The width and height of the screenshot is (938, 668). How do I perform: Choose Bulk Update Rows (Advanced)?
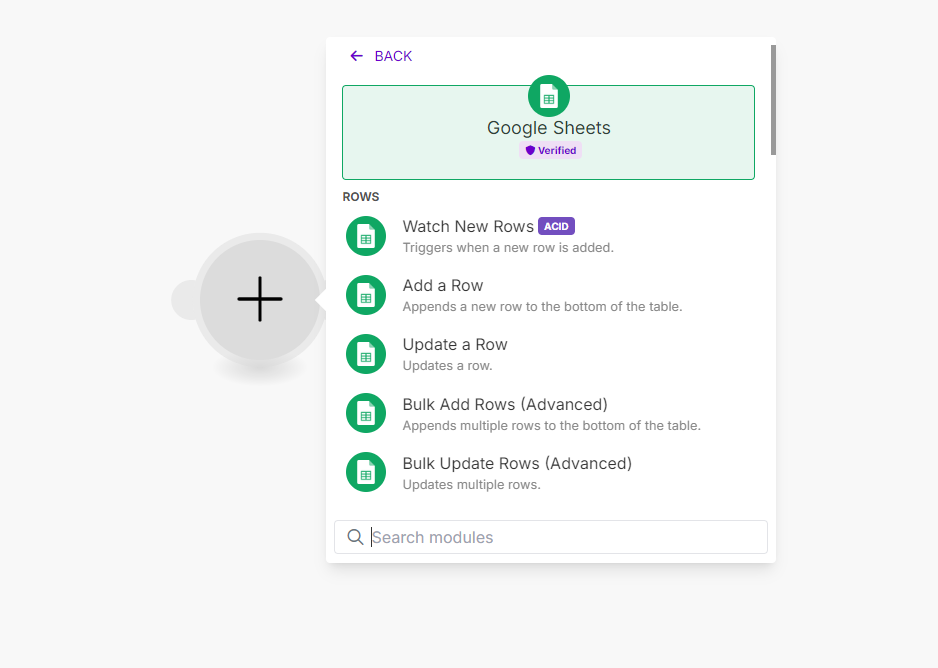point(549,472)
